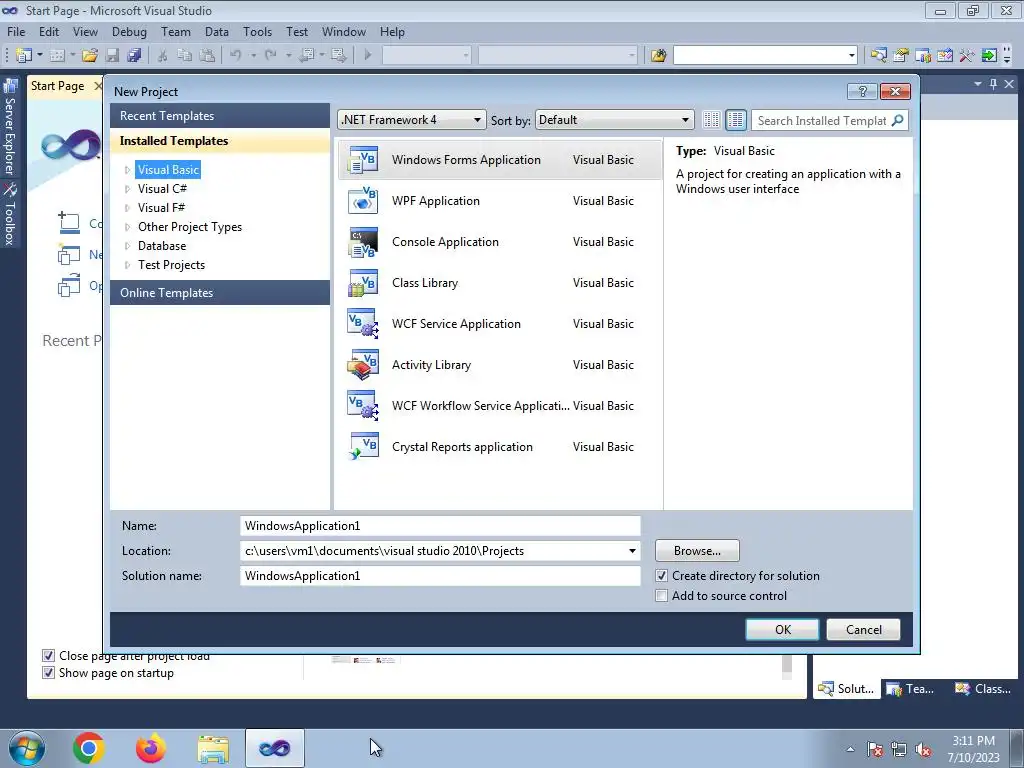Expand the Visual Basic tree node

pos(127,170)
